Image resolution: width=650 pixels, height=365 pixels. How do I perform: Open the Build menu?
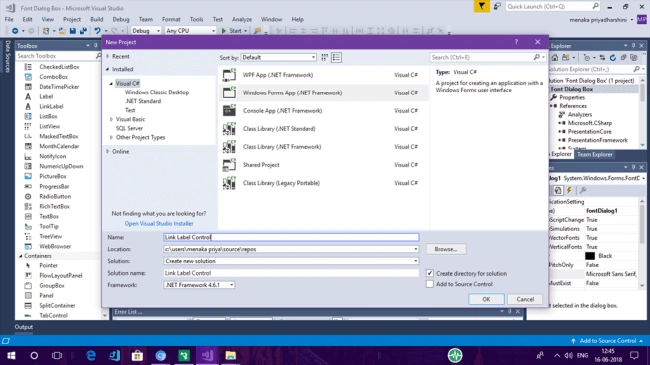pyautogui.click(x=97, y=19)
